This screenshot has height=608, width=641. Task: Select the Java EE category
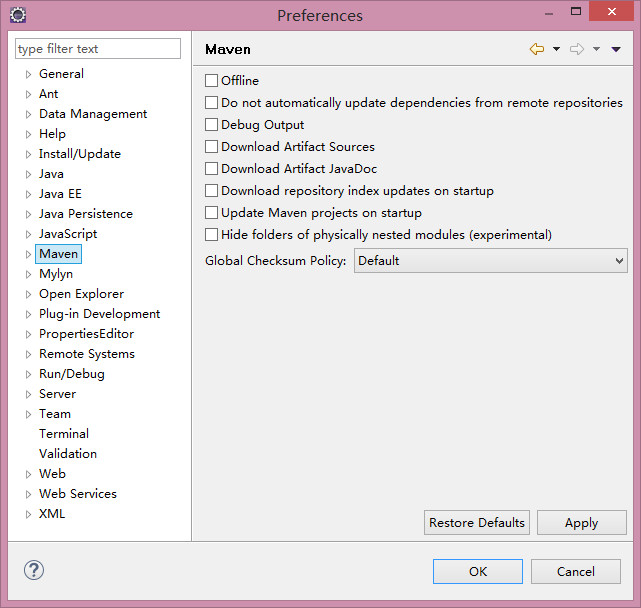(x=60, y=194)
